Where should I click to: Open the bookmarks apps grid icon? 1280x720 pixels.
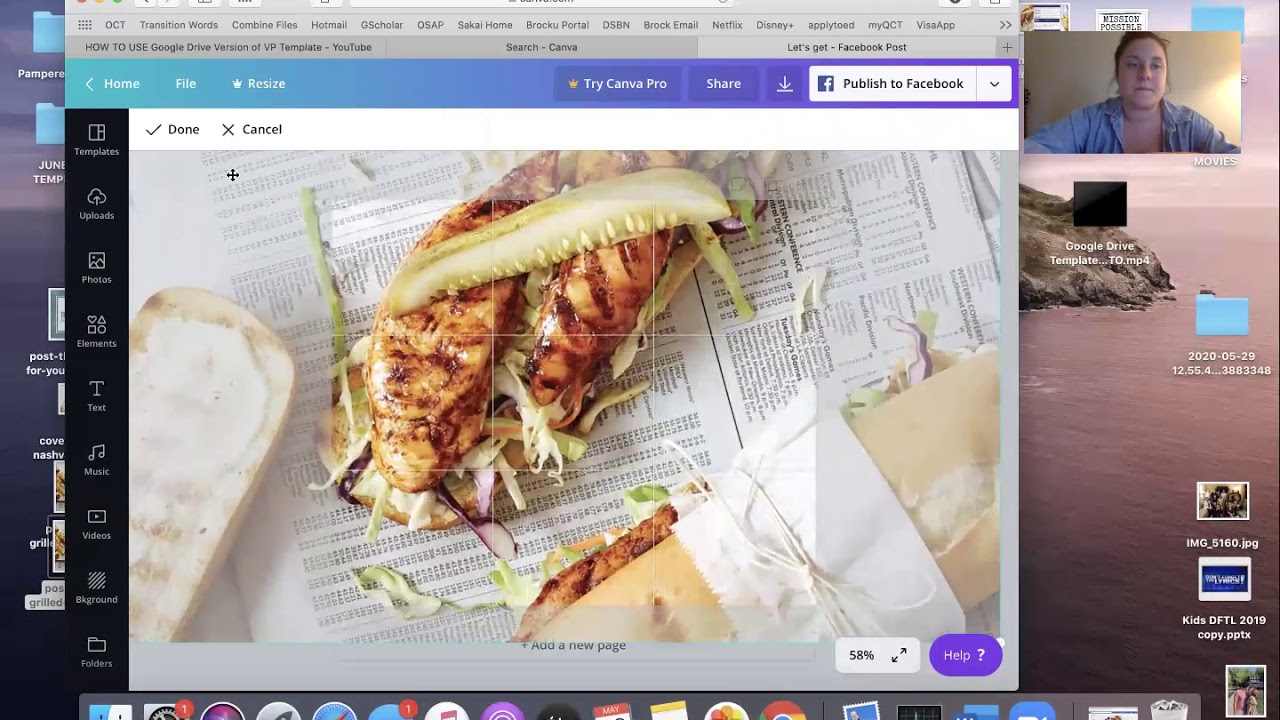pyautogui.click(x=85, y=25)
